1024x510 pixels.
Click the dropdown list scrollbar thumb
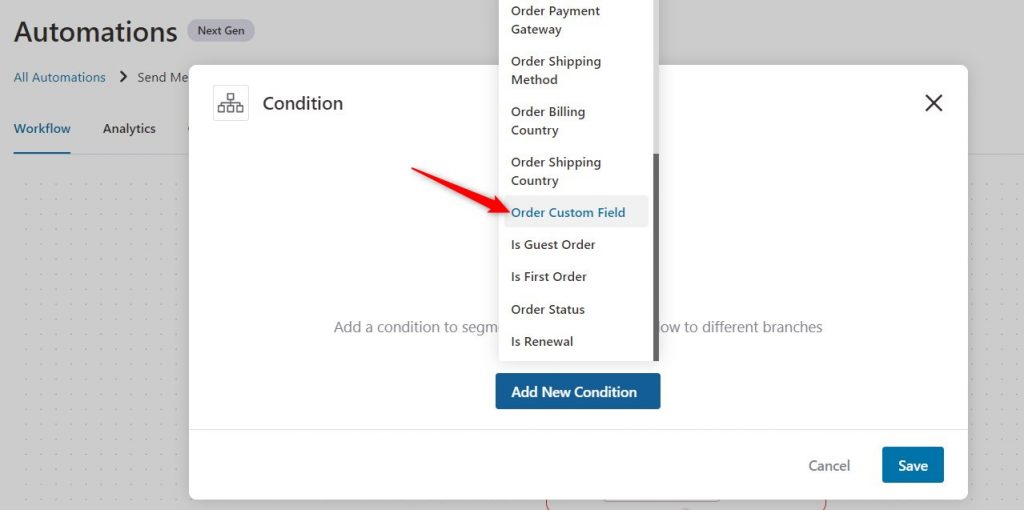656,257
